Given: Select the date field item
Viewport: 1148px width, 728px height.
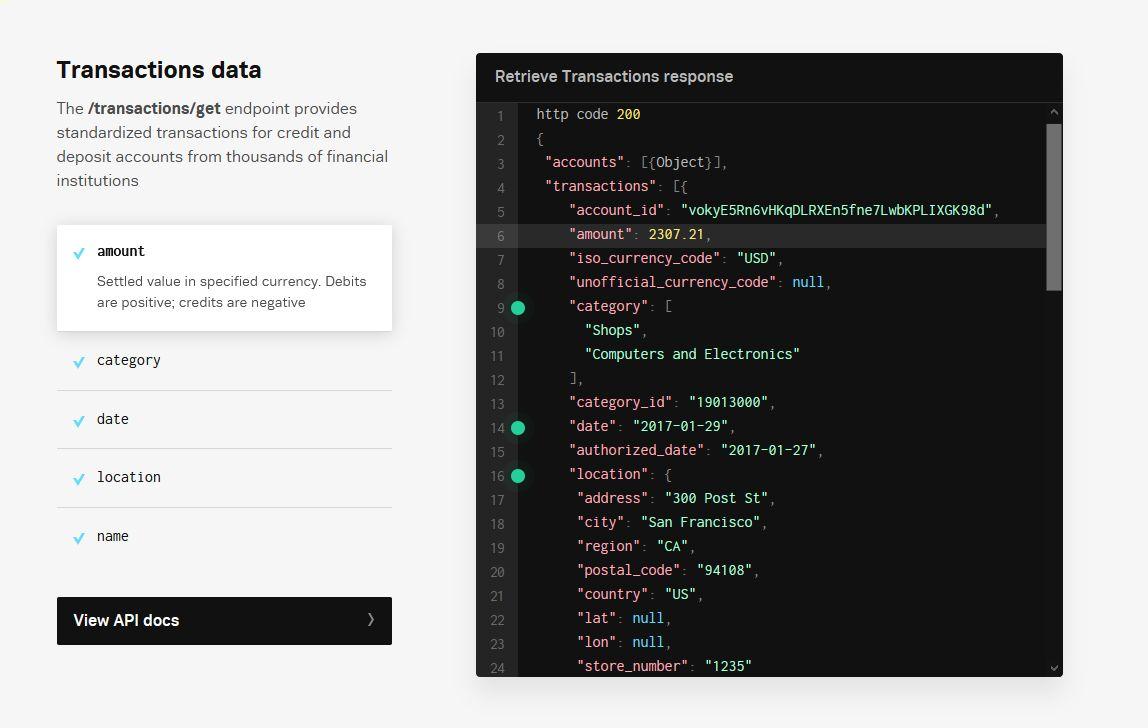Looking at the screenshot, I should pyautogui.click(x=224, y=420).
